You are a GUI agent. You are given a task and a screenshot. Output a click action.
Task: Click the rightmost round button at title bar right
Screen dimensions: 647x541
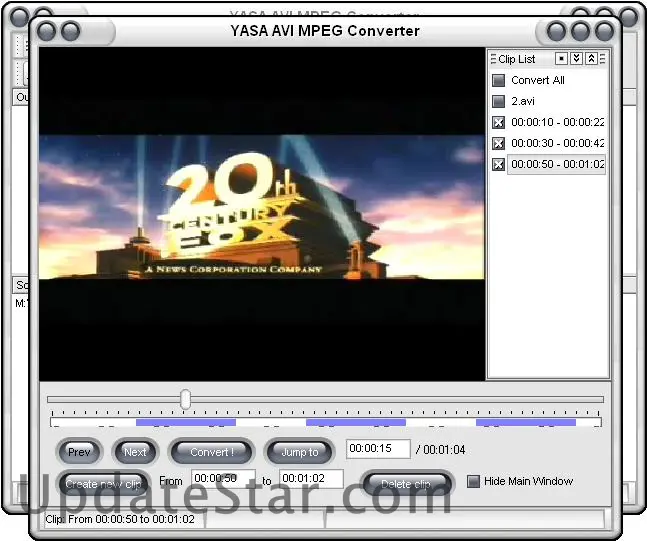tap(604, 31)
